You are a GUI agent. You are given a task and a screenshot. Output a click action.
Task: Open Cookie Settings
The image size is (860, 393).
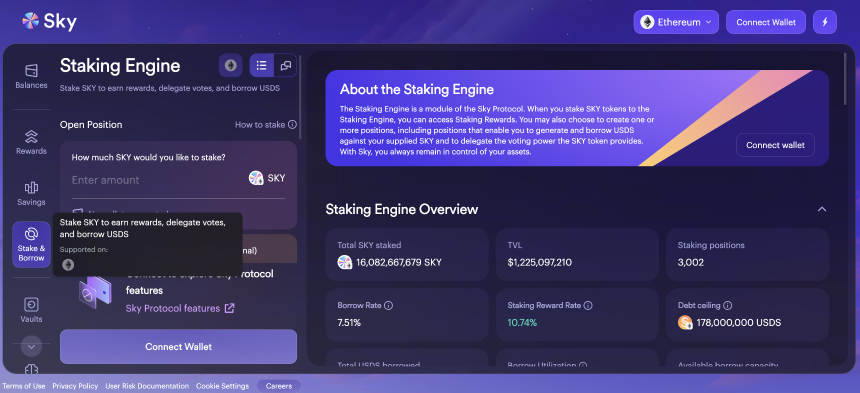click(222, 386)
